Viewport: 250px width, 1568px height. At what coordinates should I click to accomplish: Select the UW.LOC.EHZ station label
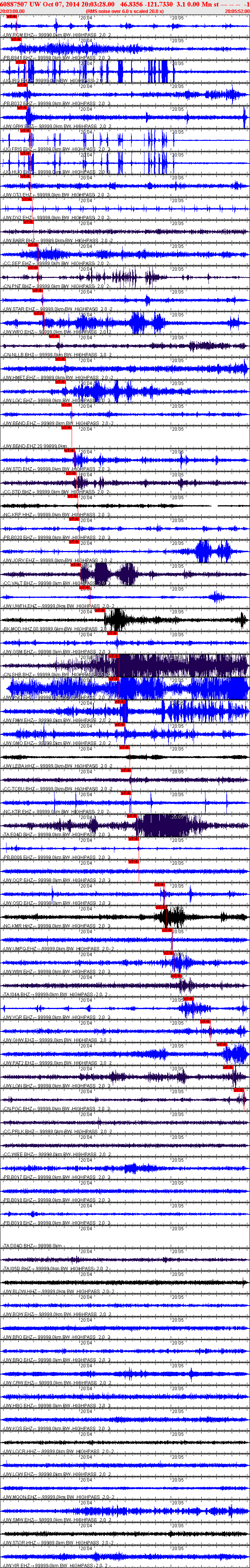(x=57, y=401)
